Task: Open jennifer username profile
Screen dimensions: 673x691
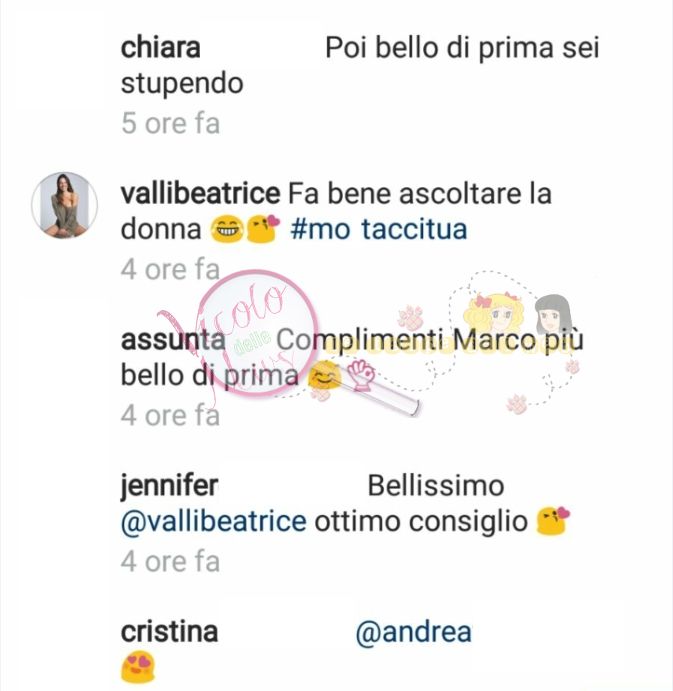Action: point(169,486)
